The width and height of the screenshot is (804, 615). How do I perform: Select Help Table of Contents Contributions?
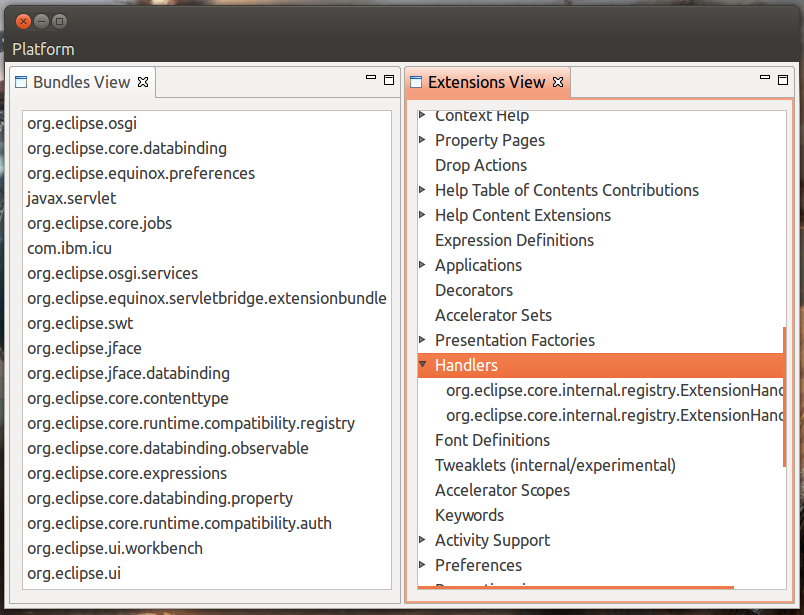pyautogui.click(x=567, y=190)
